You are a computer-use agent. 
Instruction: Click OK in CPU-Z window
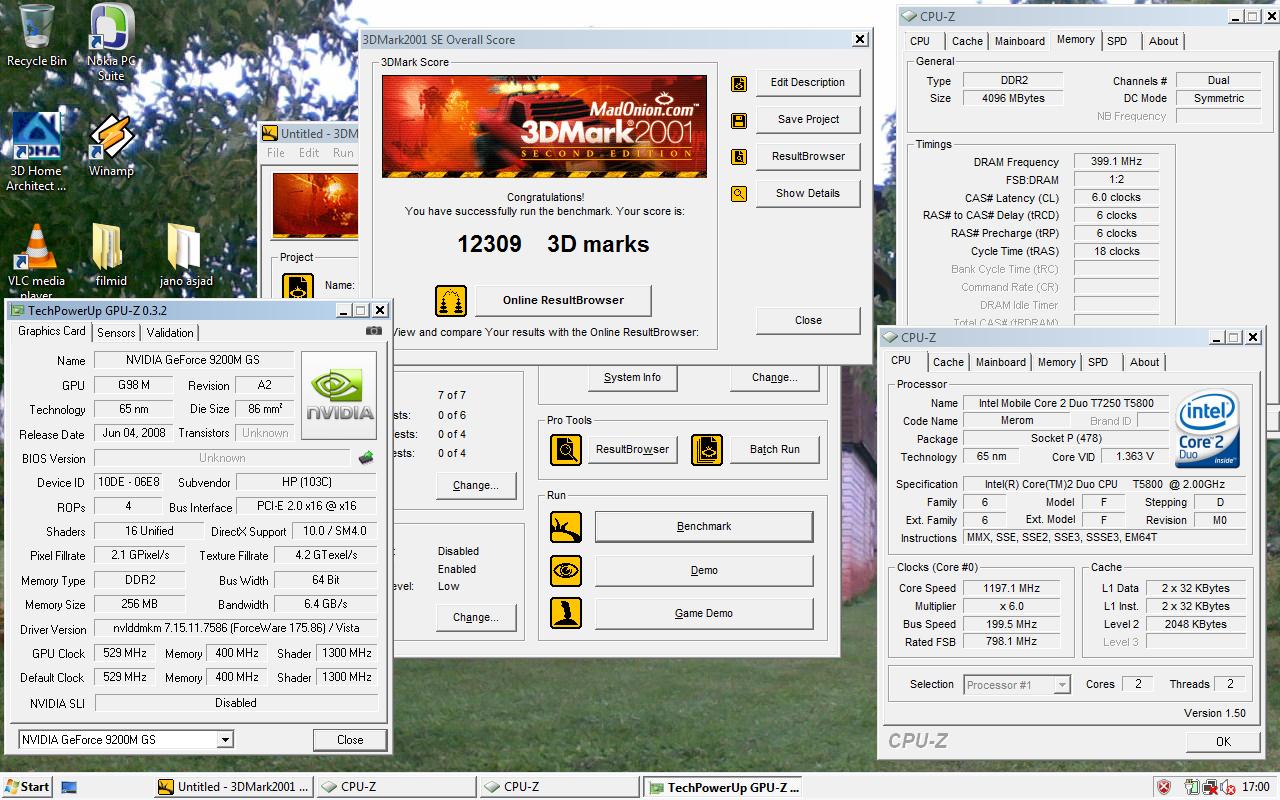[1223, 742]
